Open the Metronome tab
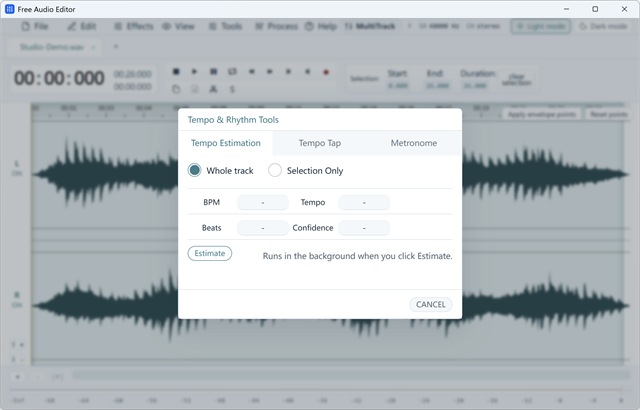The image size is (640, 410). coord(413,143)
